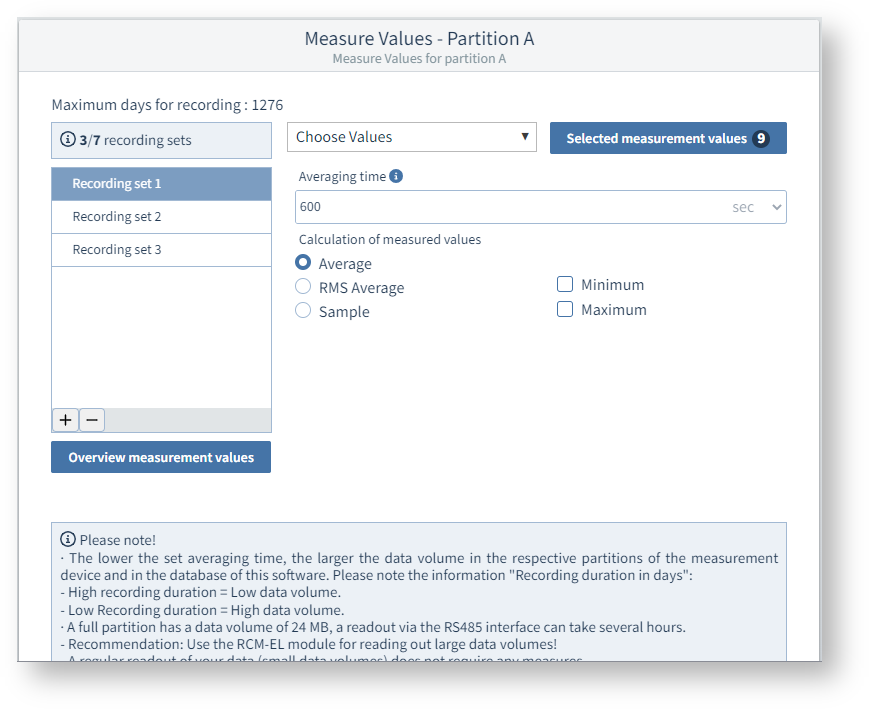This screenshot has width=870, height=710.
Task: Choose the Sample radio option
Action: coord(303,311)
